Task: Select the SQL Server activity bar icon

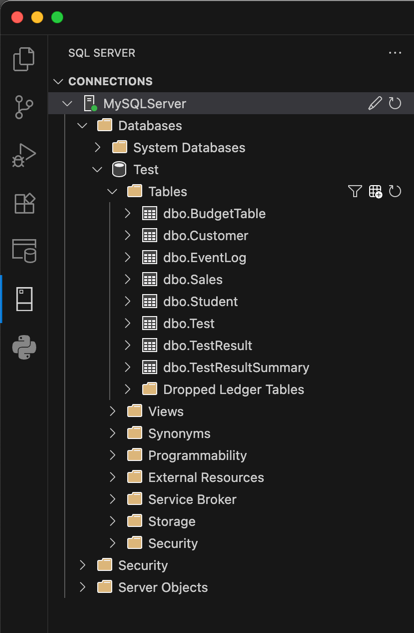Action: coord(24,299)
